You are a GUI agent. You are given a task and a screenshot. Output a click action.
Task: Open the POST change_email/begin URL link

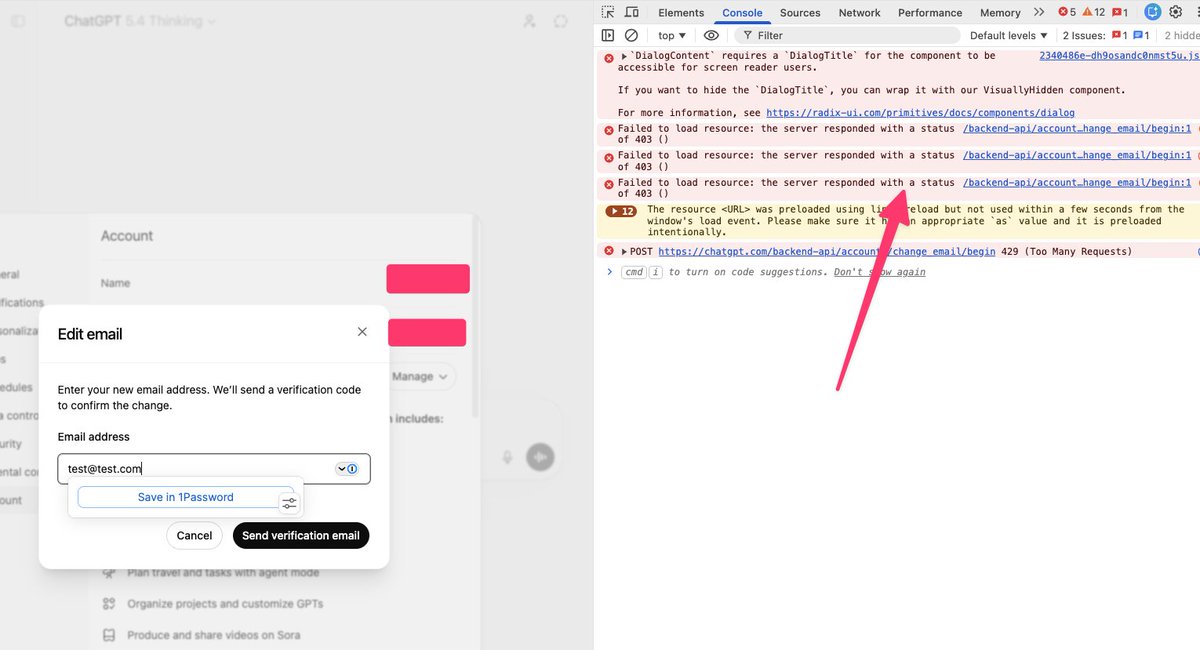(826, 252)
